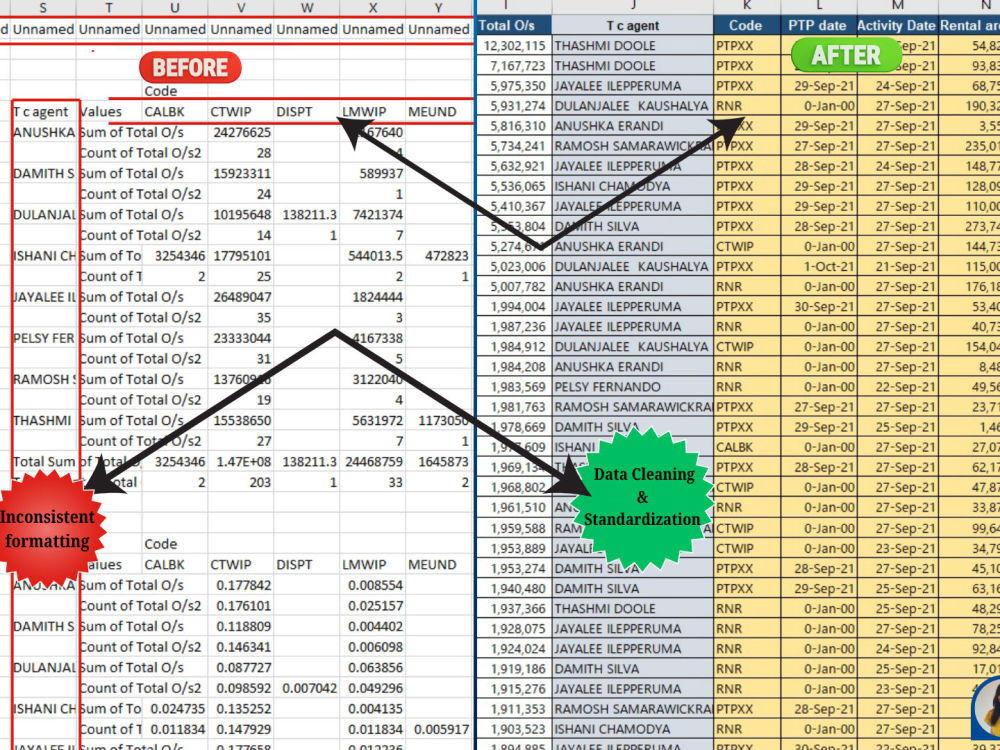Click the 'PTP date' header cell

[818, 26]
